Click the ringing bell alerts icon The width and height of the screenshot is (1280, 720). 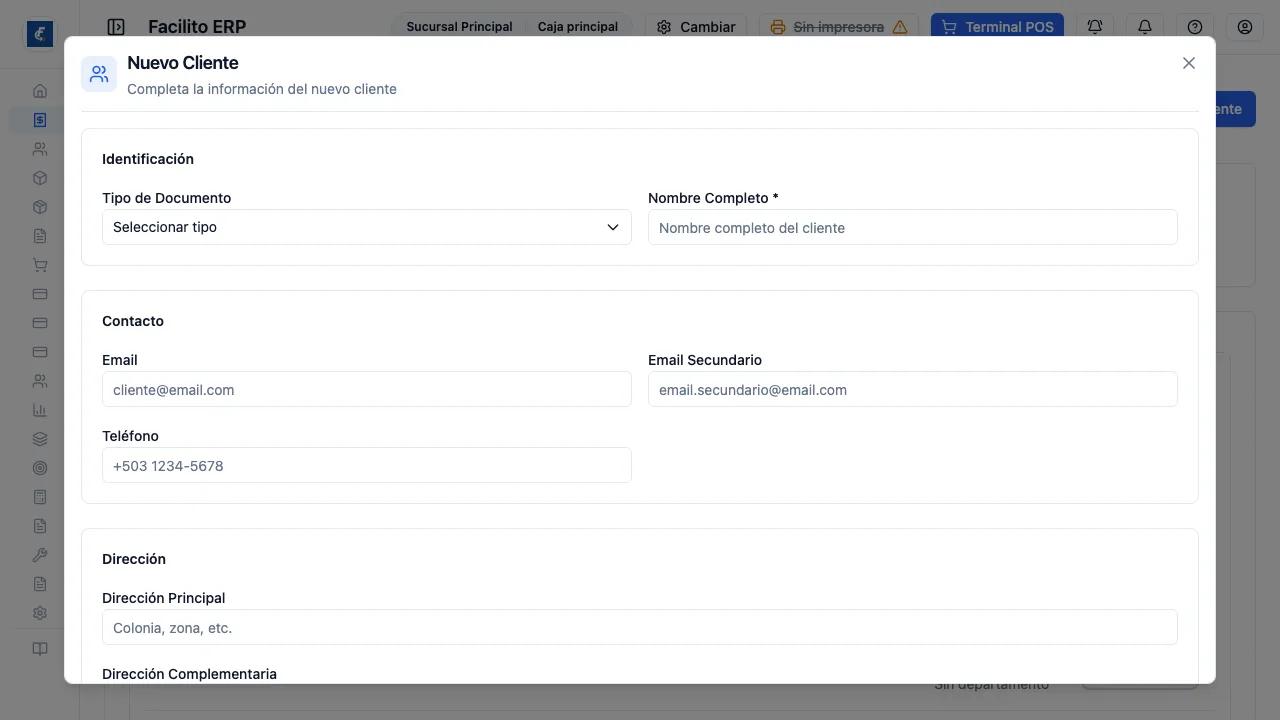click(1095, 27)
